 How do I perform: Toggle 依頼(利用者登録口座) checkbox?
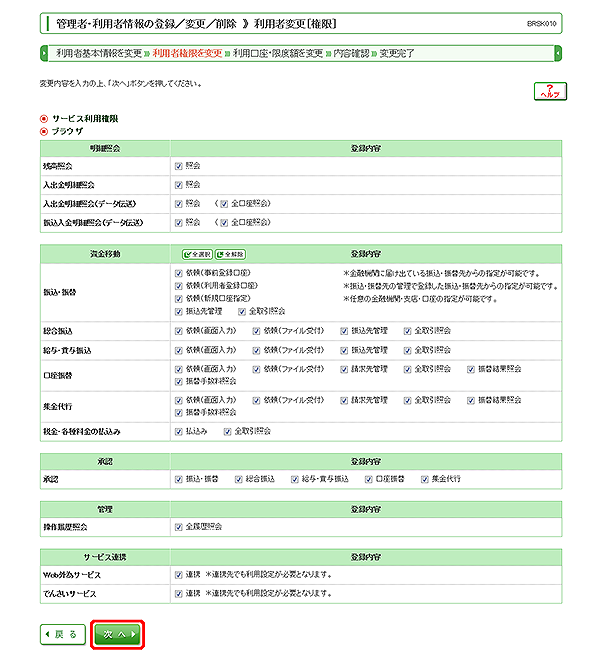click(x=178, y=286)
